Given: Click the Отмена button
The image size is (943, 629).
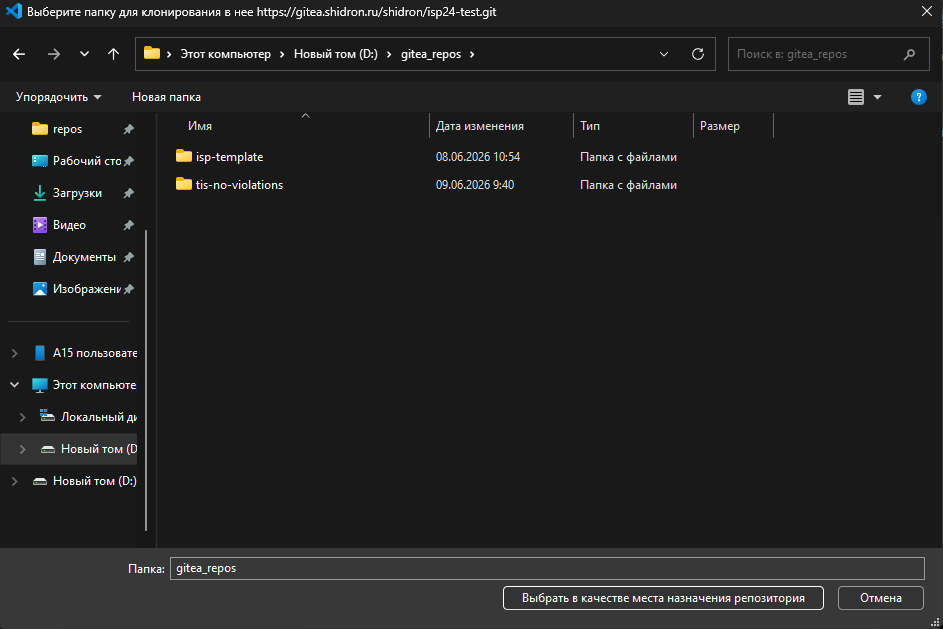Looking at the screenshot, I should pyautogui.click(x=880, y=598).
